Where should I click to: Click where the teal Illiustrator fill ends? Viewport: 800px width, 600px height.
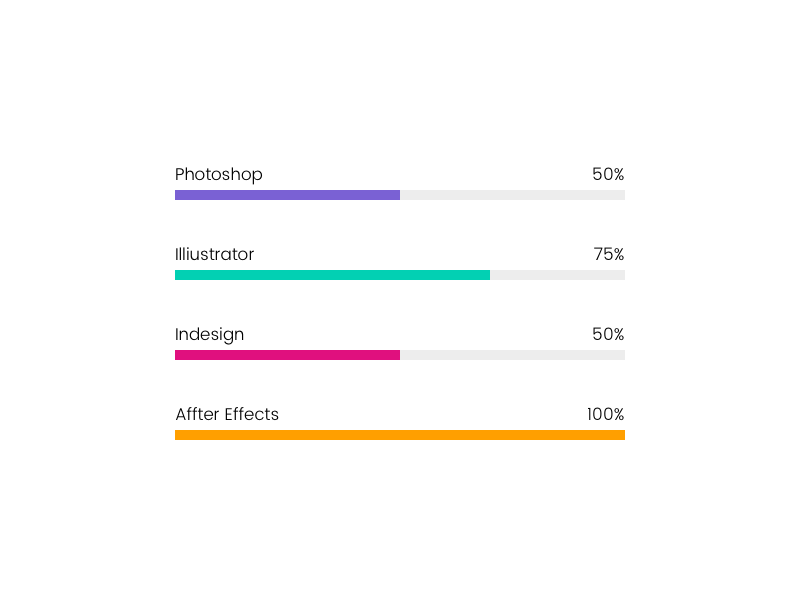coord(488,275)
